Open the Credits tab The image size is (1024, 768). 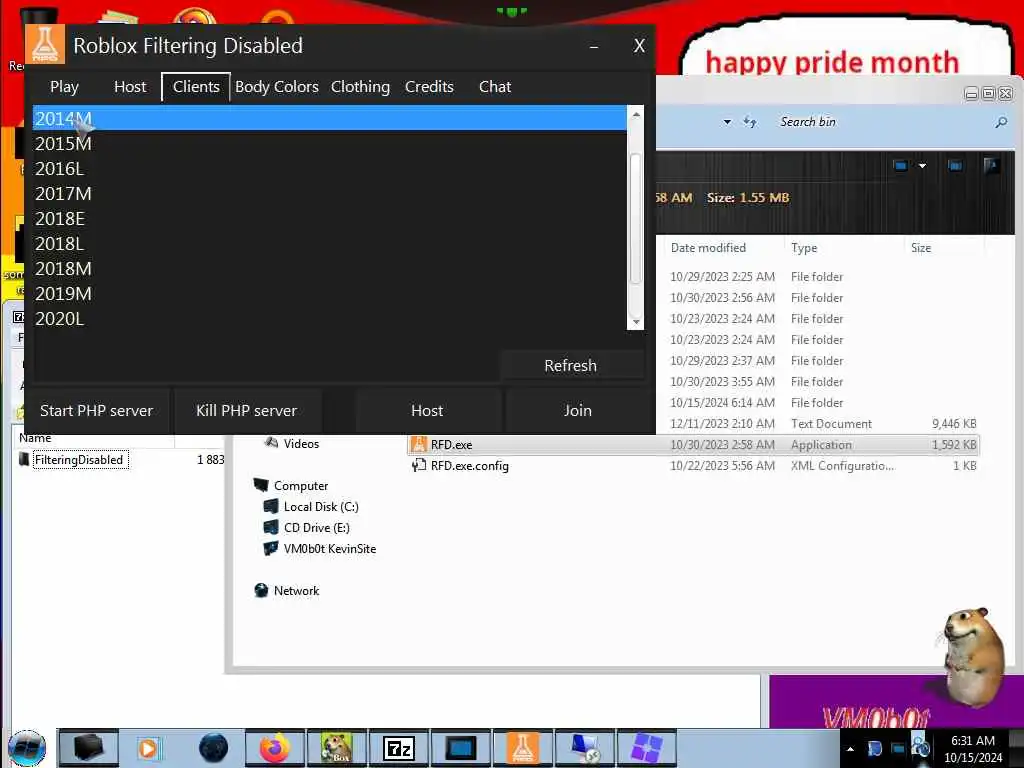(429, 87)
